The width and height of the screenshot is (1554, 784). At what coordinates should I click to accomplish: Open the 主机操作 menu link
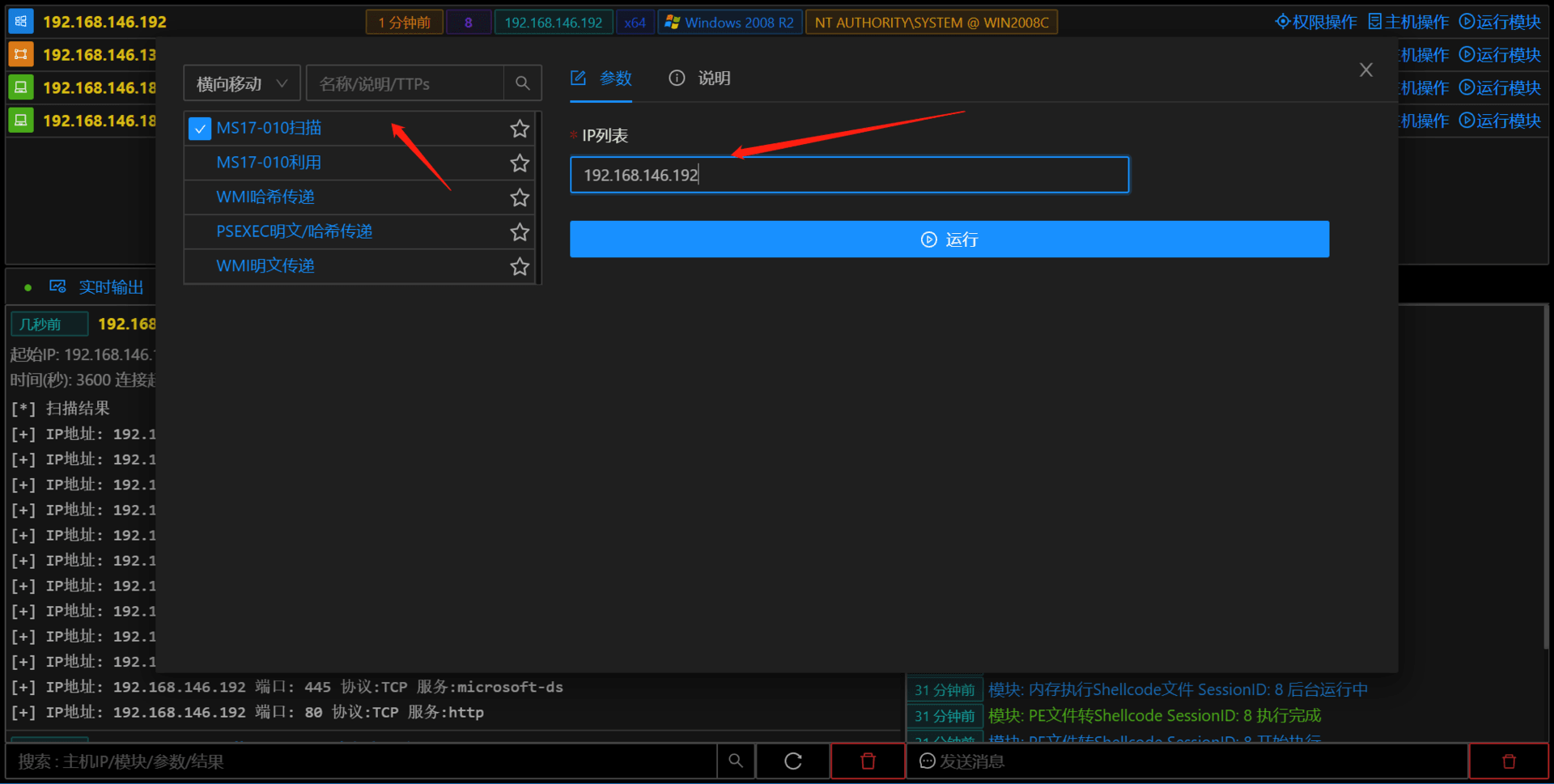pos(1408,22)
